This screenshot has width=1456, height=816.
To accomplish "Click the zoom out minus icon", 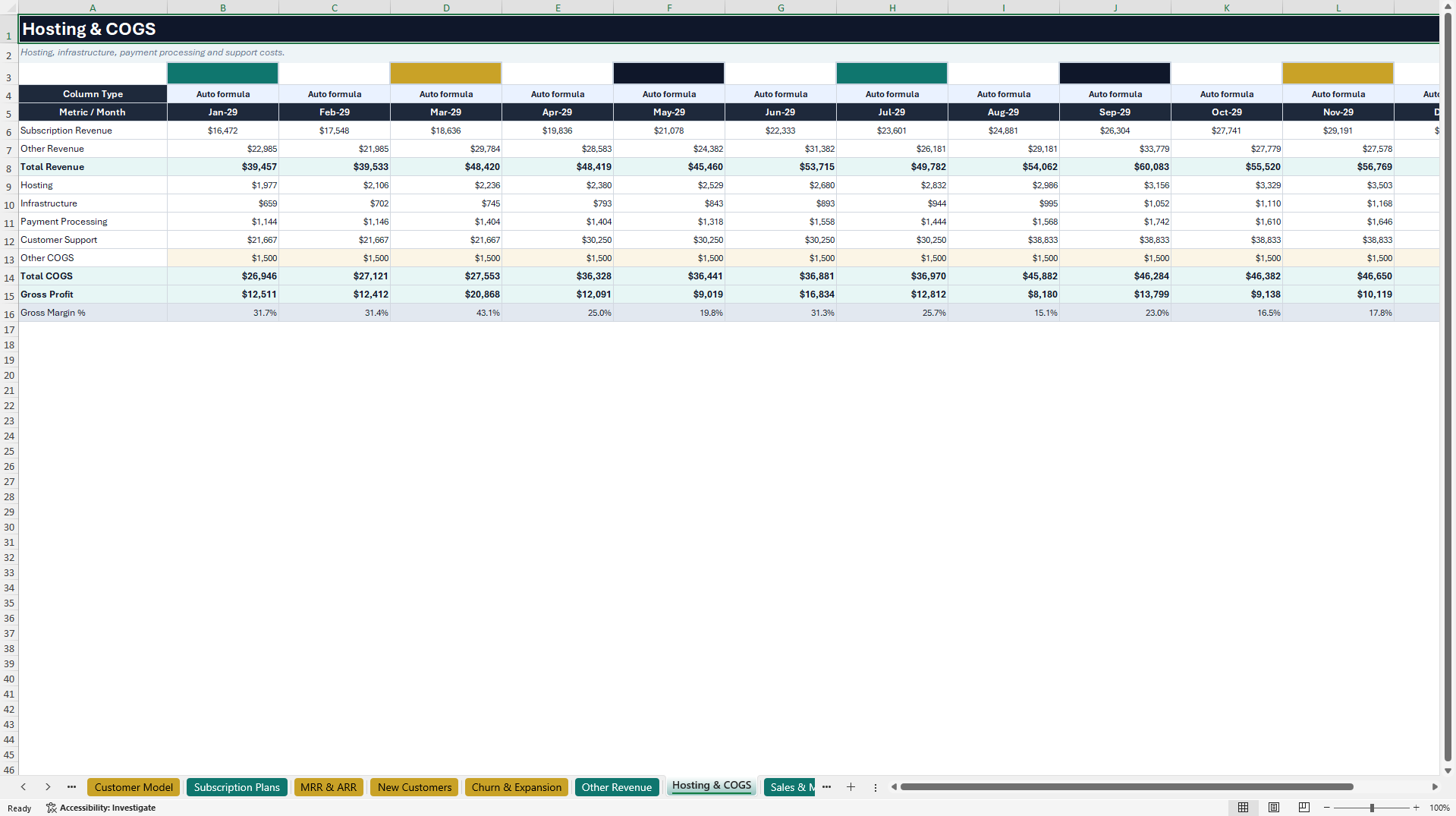I will point(1327,808).
